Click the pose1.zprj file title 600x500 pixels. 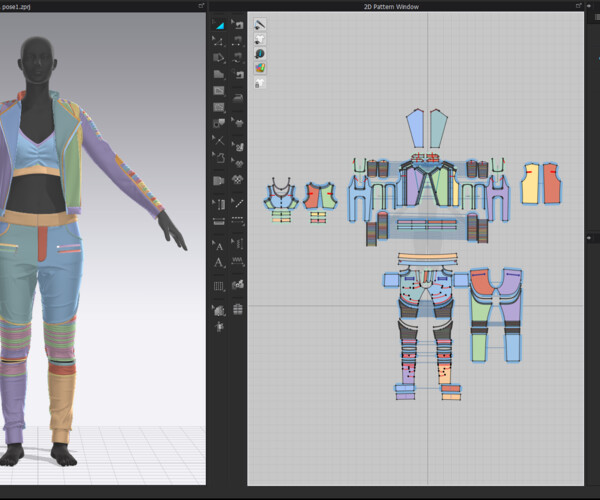16,7
